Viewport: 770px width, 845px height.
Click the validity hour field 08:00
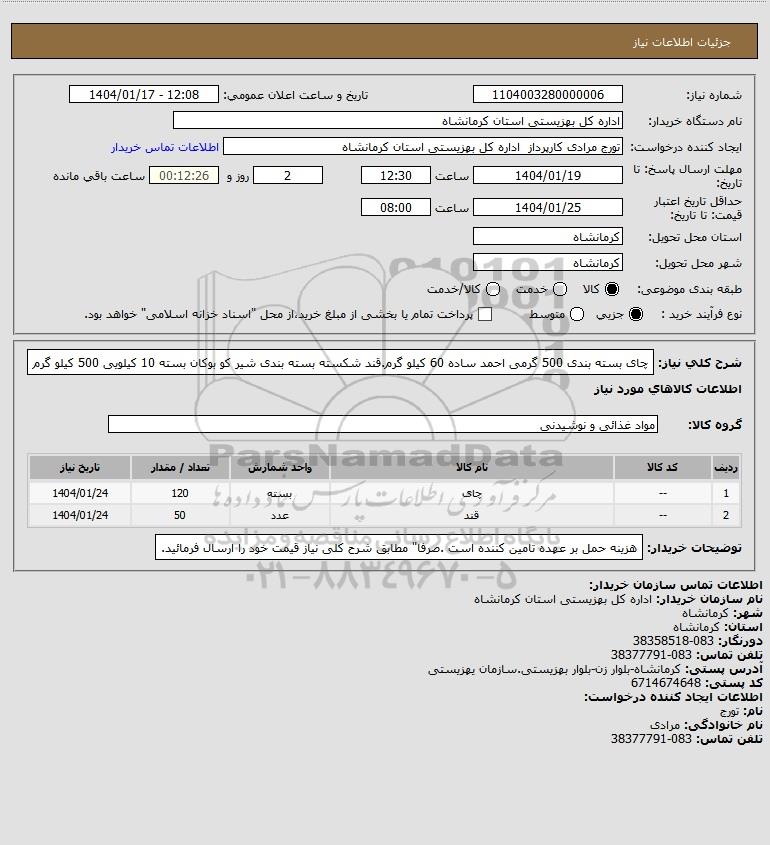click(396, 207)
